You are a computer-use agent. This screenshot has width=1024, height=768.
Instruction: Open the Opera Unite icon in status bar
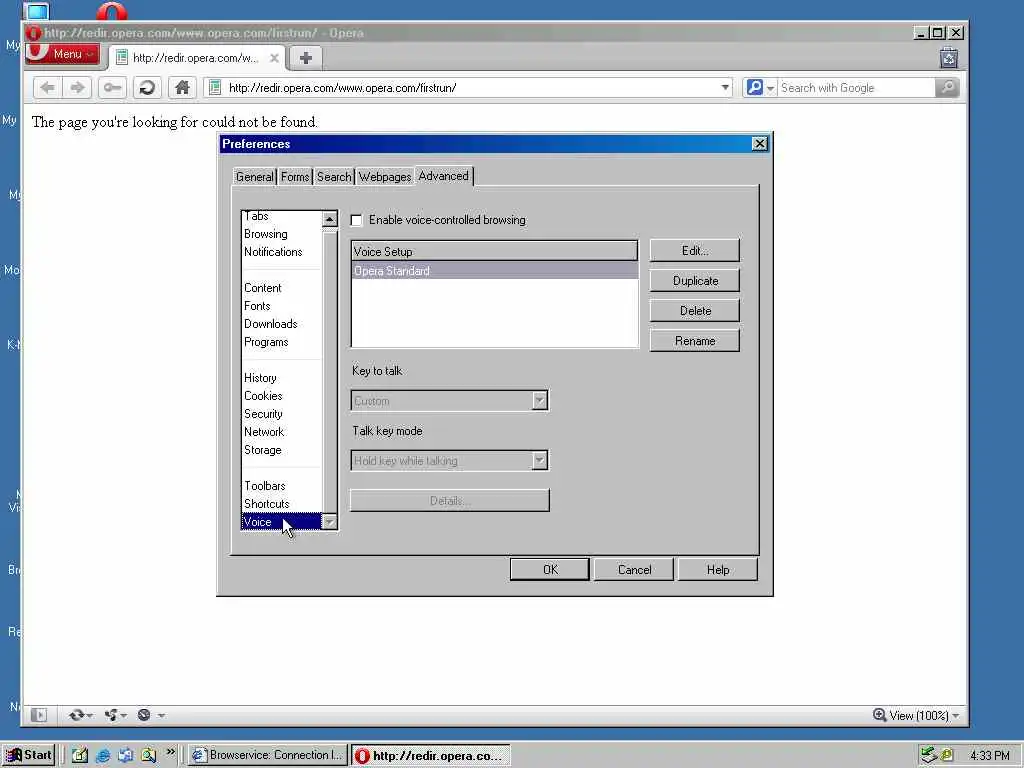110,715
